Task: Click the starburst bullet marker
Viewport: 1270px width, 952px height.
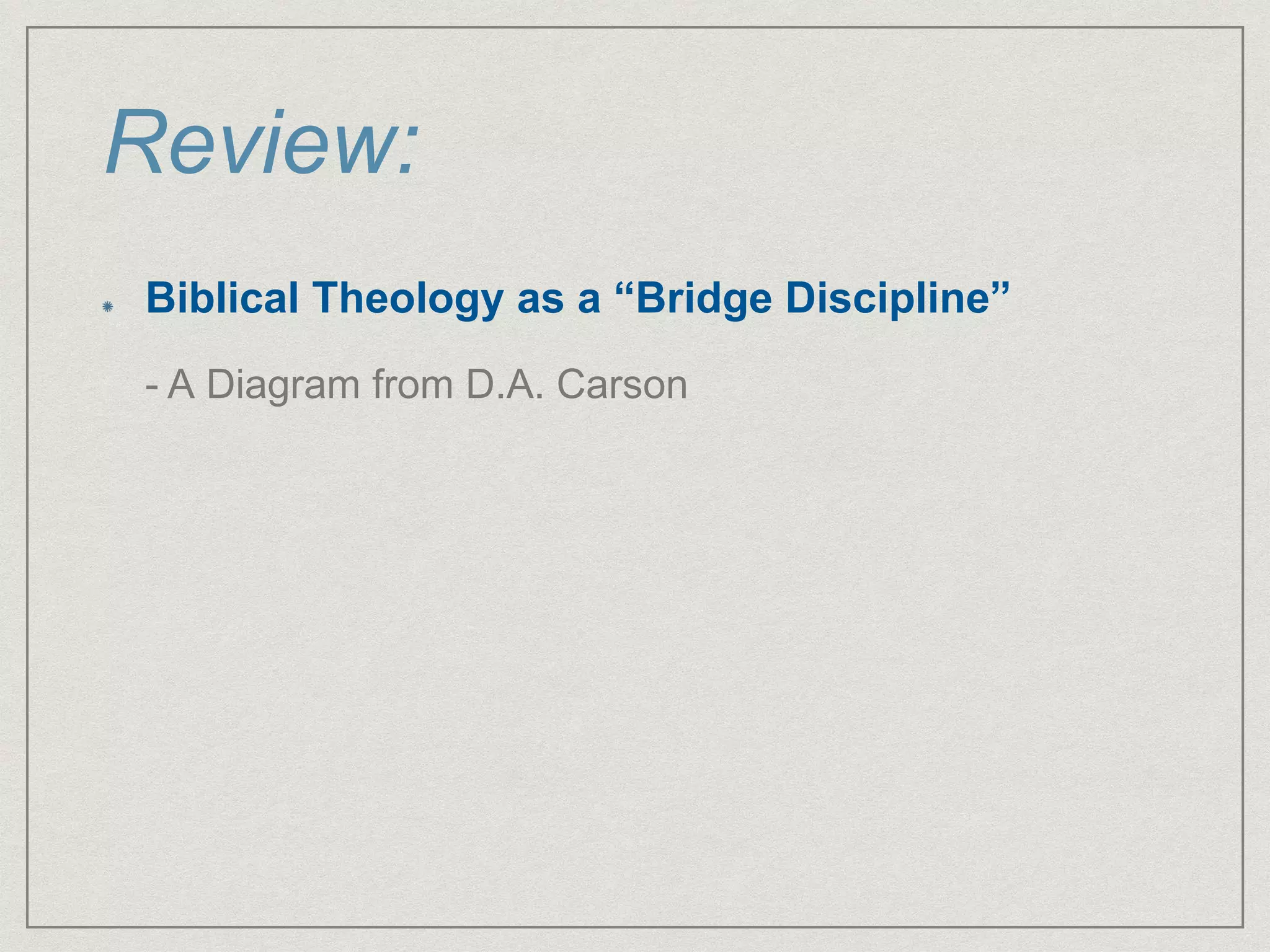Action: [x=107, y=306]
